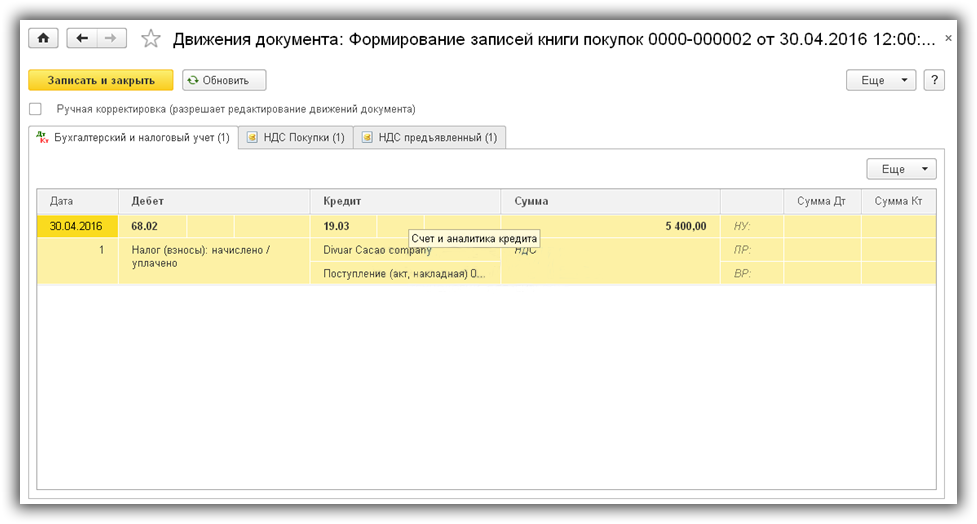Go forward with the right arrow
Viewport: 977px width, 524px height.
tap(111, 38)
